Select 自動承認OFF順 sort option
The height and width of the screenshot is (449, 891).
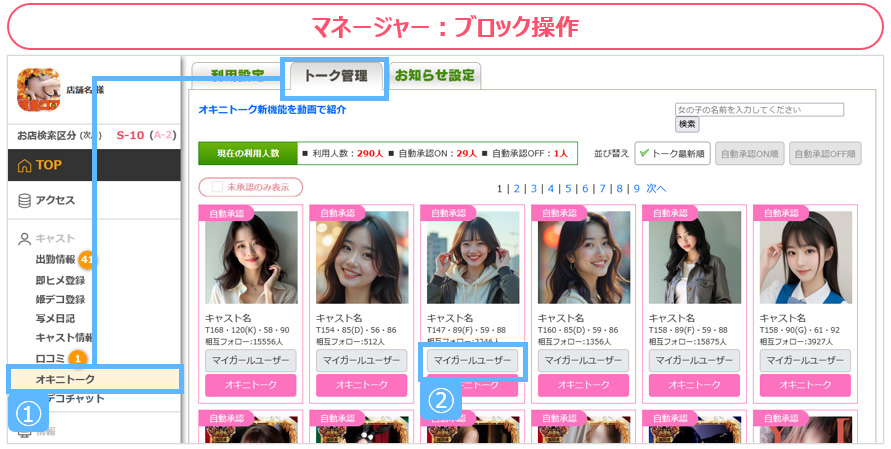pyautogui.click(x=824, y=153)
